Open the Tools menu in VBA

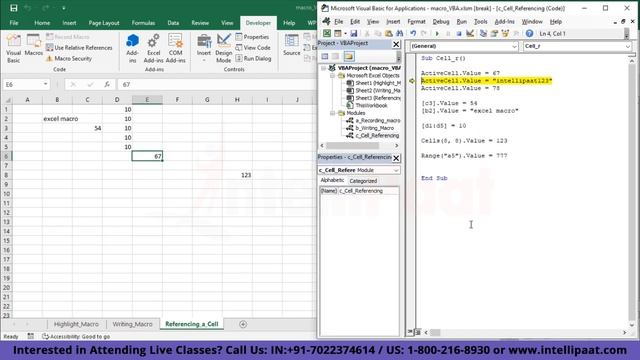click(x=480, y=22)
